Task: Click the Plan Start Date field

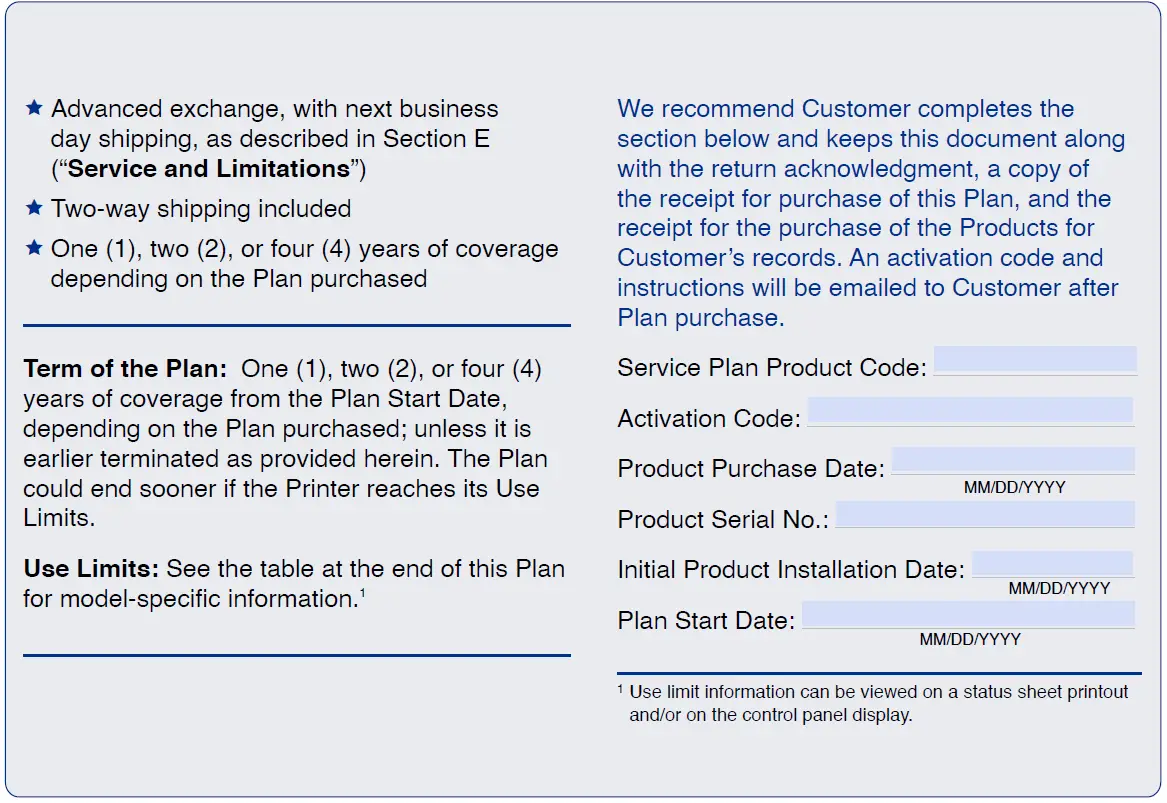Action: (x=968, y=614)
